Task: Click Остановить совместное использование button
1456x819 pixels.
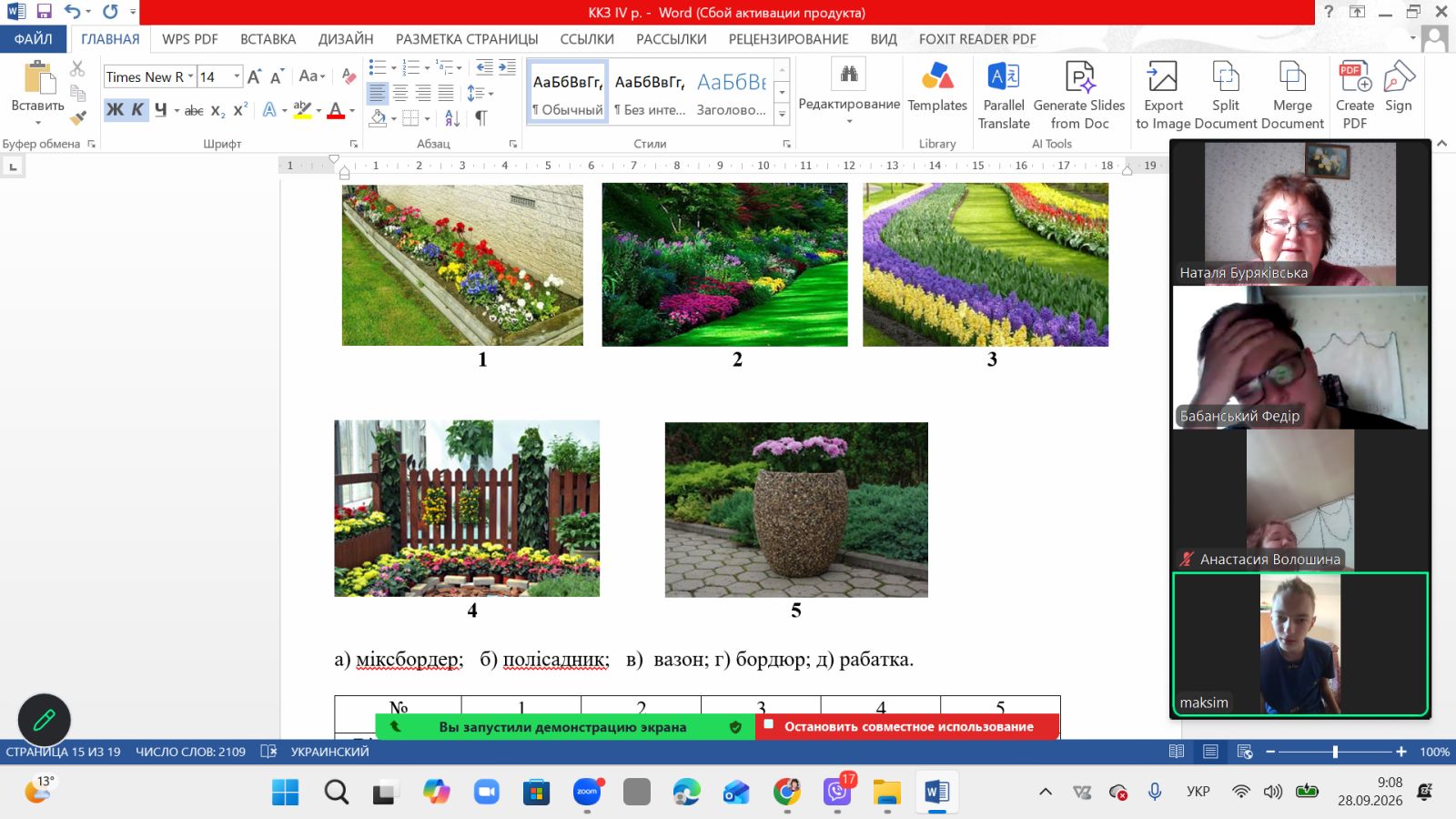Action: 907,726
